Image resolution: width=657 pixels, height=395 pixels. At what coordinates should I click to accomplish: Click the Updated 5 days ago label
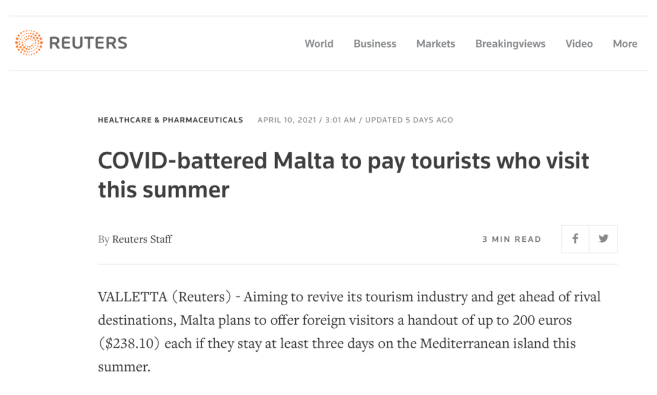pos(409,120)
